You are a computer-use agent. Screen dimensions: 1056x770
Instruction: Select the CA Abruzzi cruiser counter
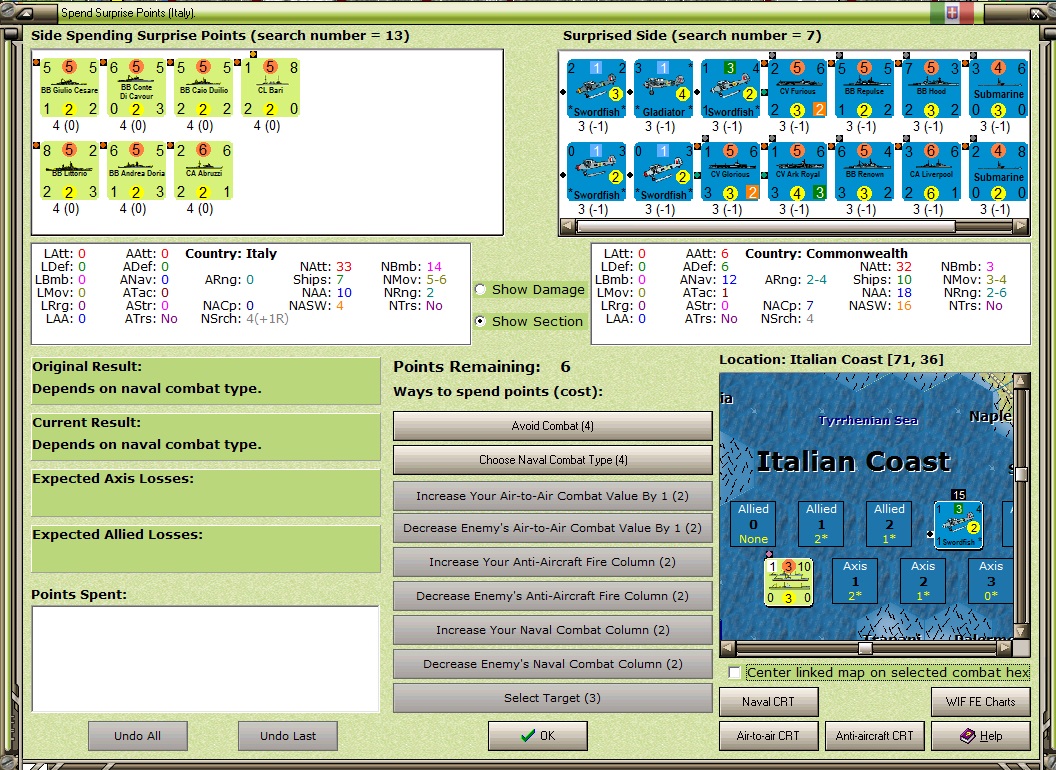(203, 170)
